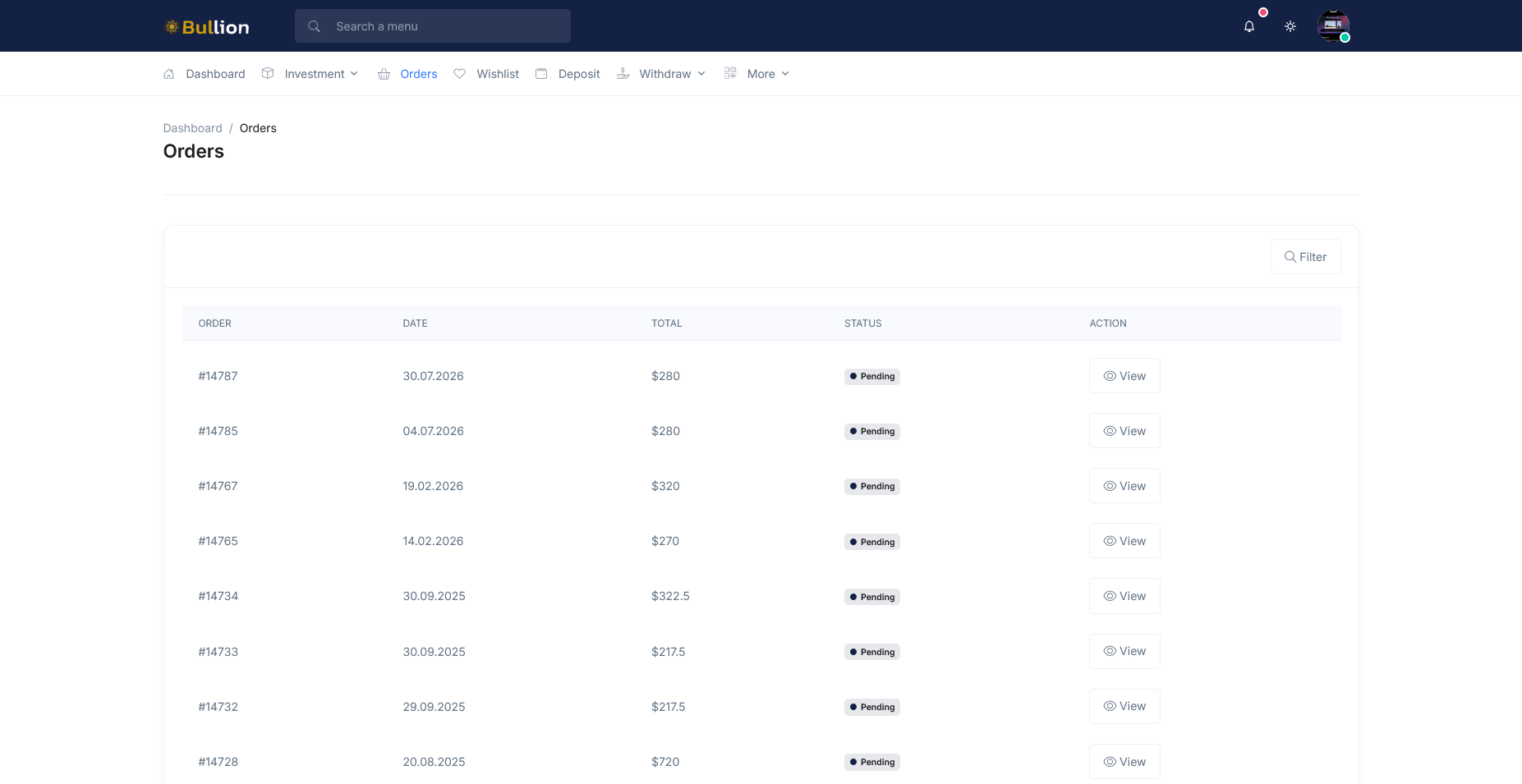Viewport: 1522px width, 784px height.
Task: Click the Bullion logo
Action: pyautogui.click(x=207, y=27)
